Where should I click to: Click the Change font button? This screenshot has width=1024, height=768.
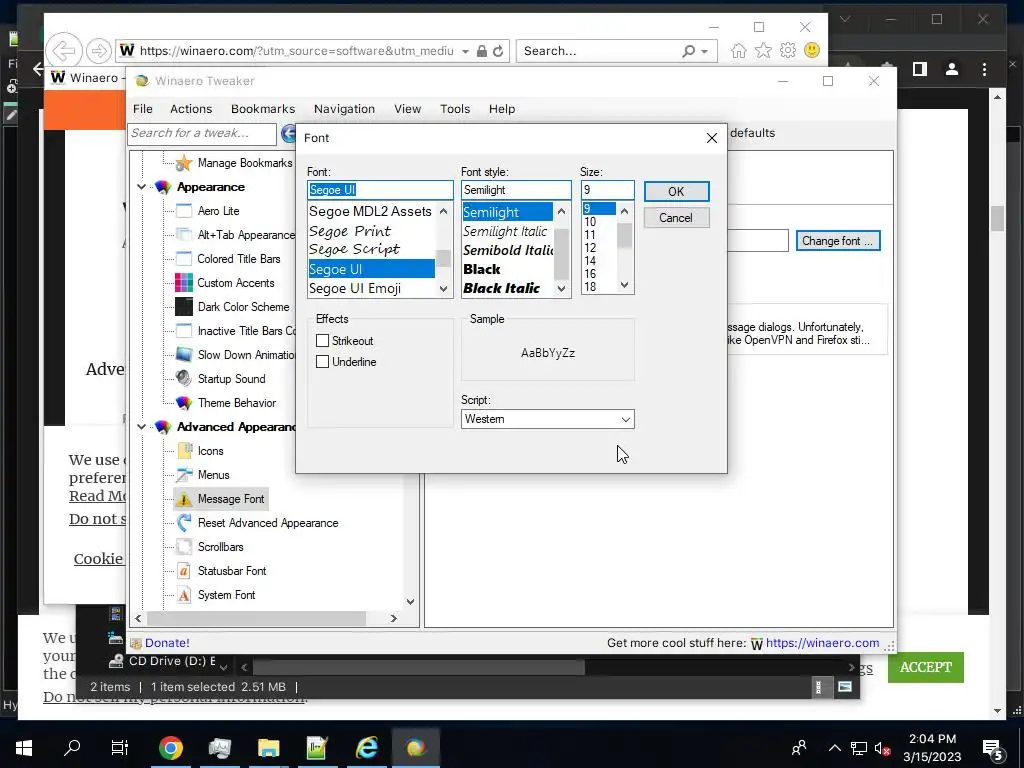coord(837,241)
